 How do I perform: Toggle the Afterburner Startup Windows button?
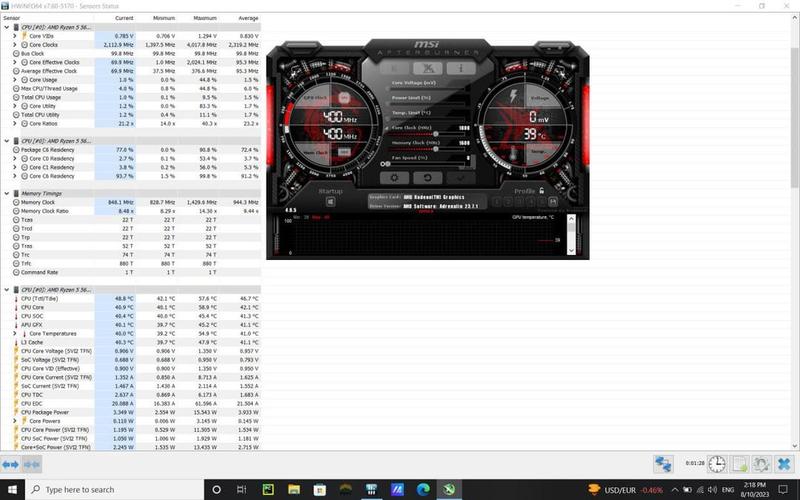331,202
